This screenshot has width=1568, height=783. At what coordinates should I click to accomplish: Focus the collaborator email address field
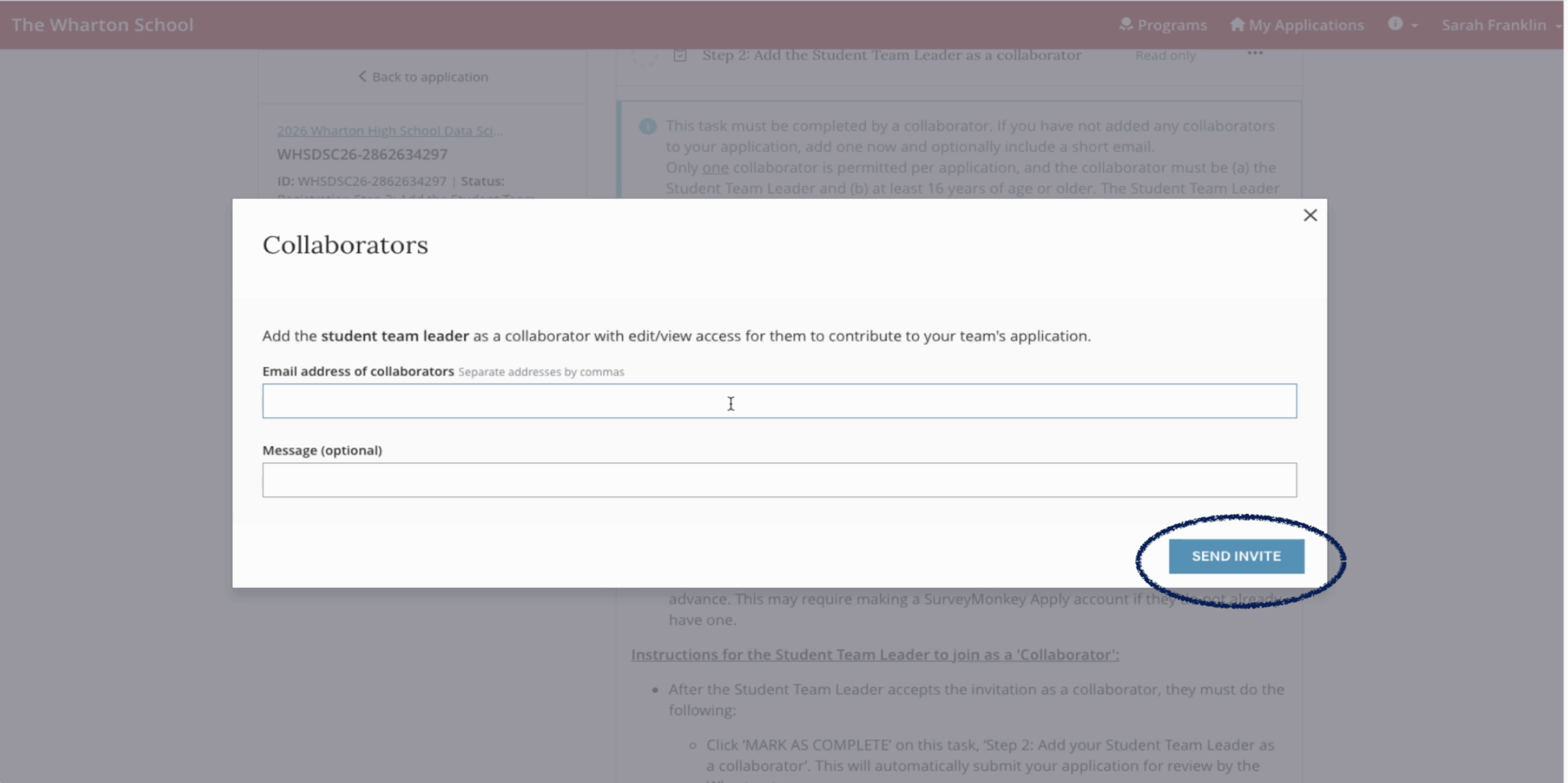pos(779,401)
